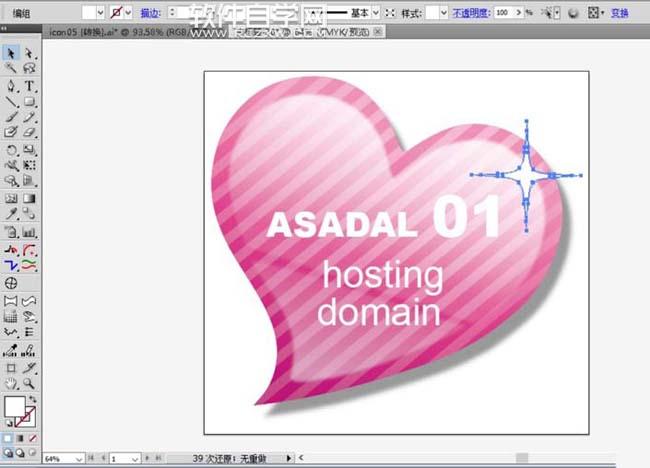650x468 pixels.
Task: Click the ASADAL 01 text on the heart
Action: tap(382, 220)
